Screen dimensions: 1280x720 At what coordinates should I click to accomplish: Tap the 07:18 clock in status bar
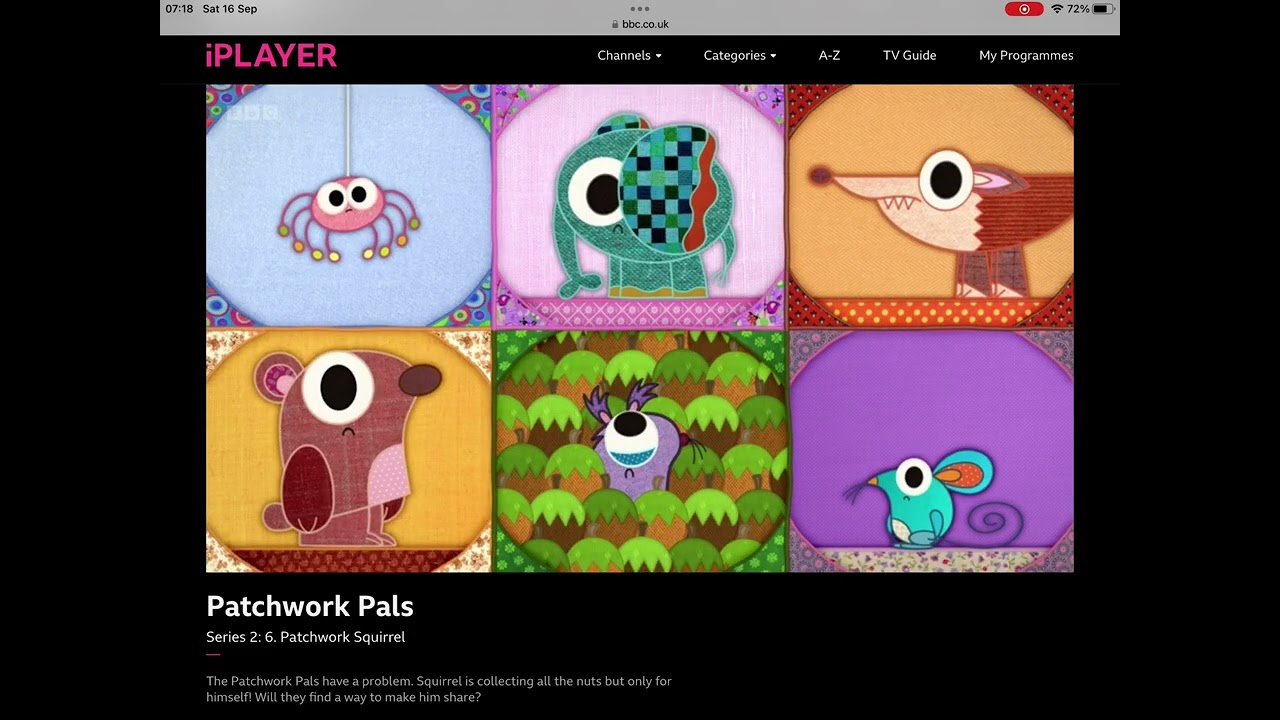click(x=179, y=9)
